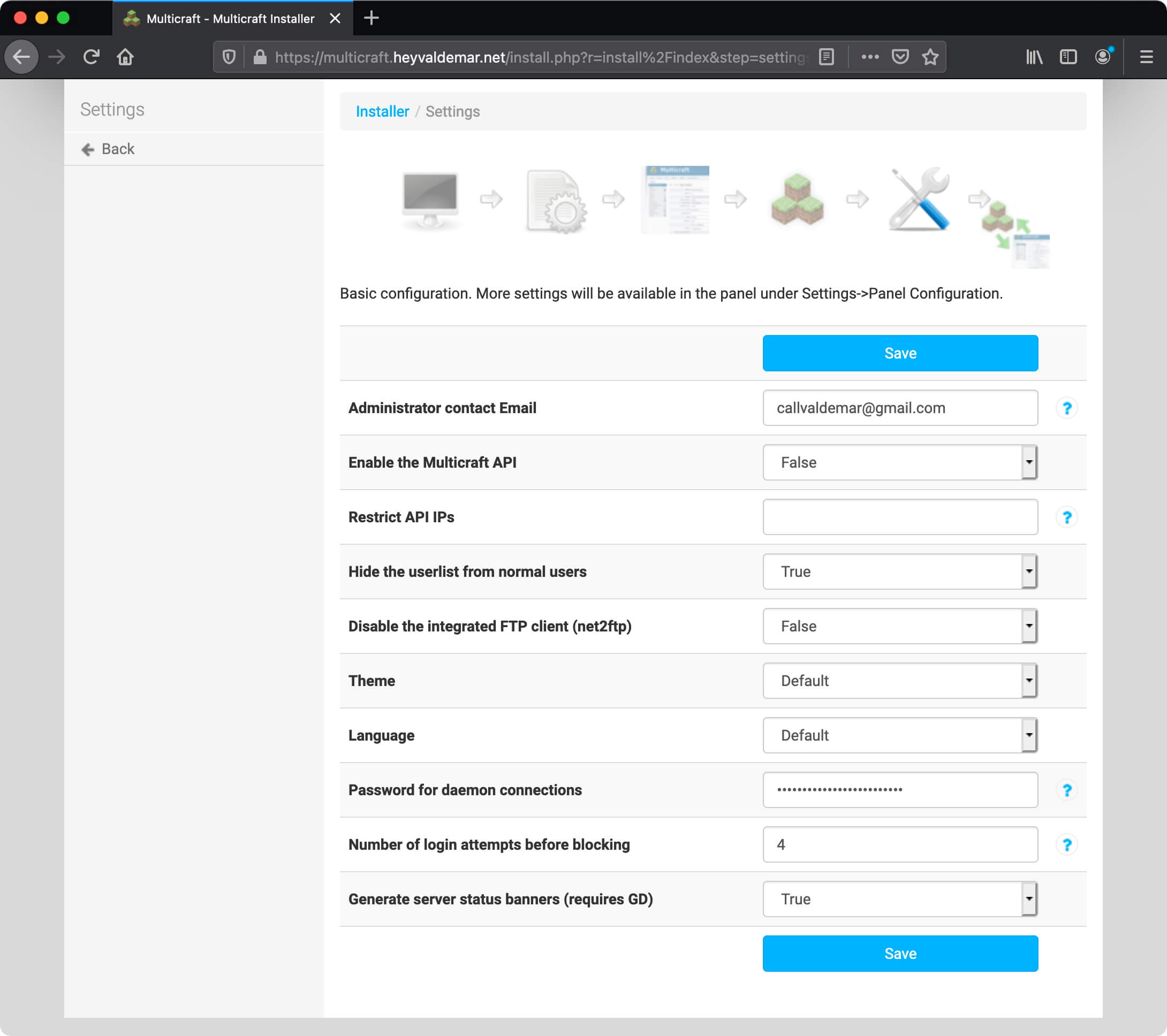Click the browser back arrow button
The image size is (1167, 1036).
[x=22, y=57]
